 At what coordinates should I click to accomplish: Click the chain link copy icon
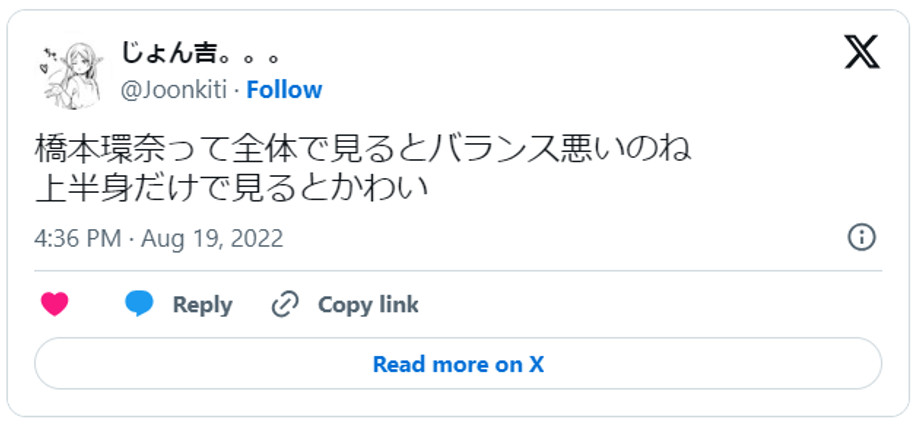[286, 305]
